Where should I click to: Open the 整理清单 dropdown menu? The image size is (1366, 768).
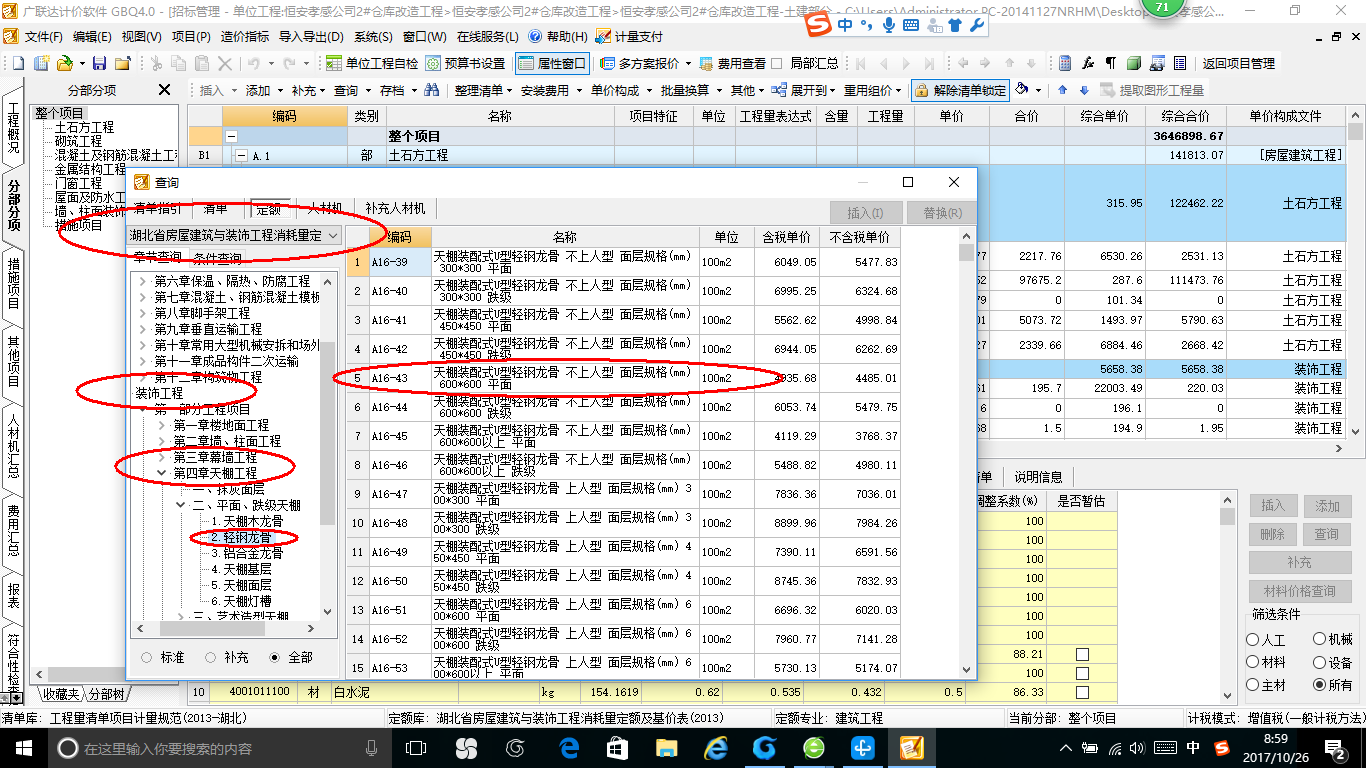coord(484,90)
